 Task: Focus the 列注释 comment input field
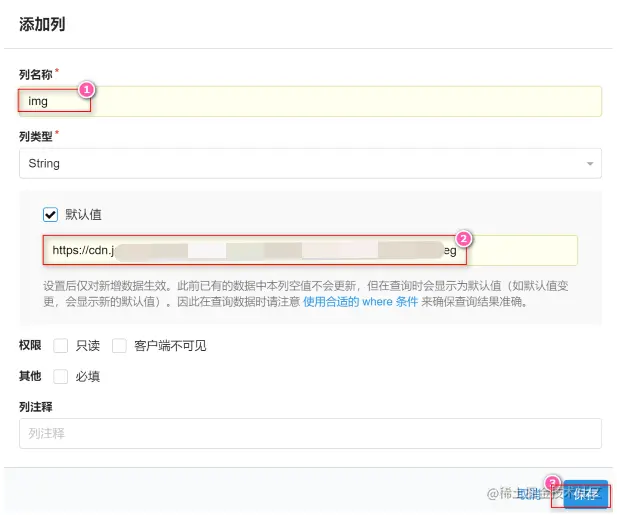[x=310, y=434]
